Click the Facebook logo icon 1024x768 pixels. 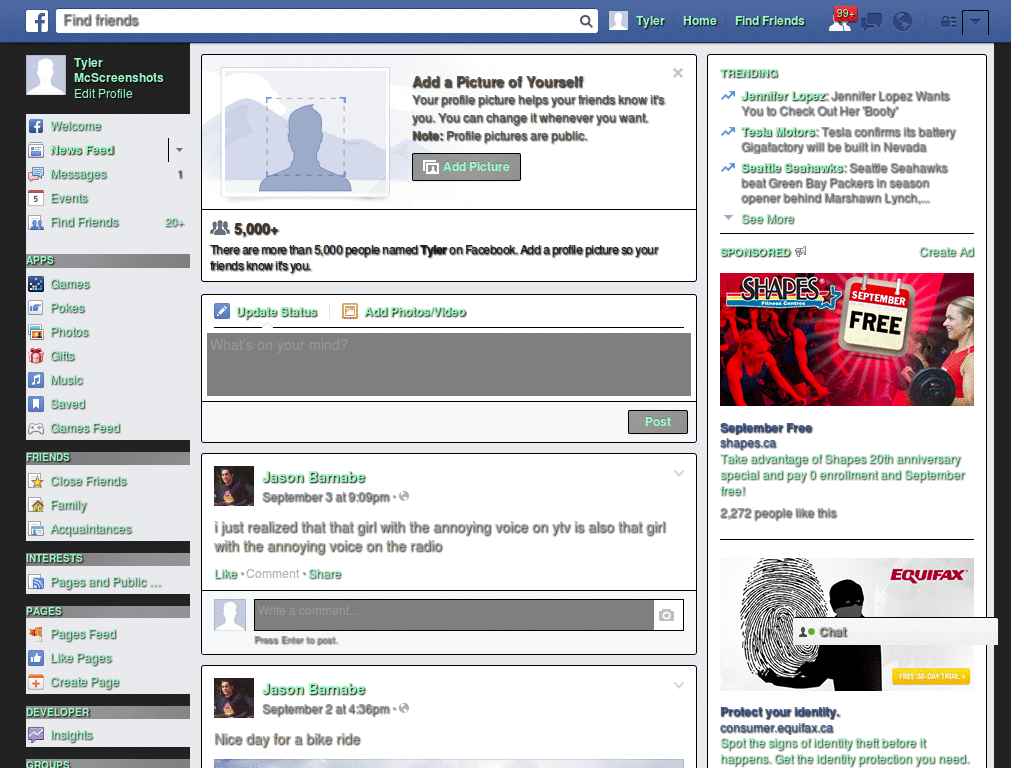tap(37, 21)
